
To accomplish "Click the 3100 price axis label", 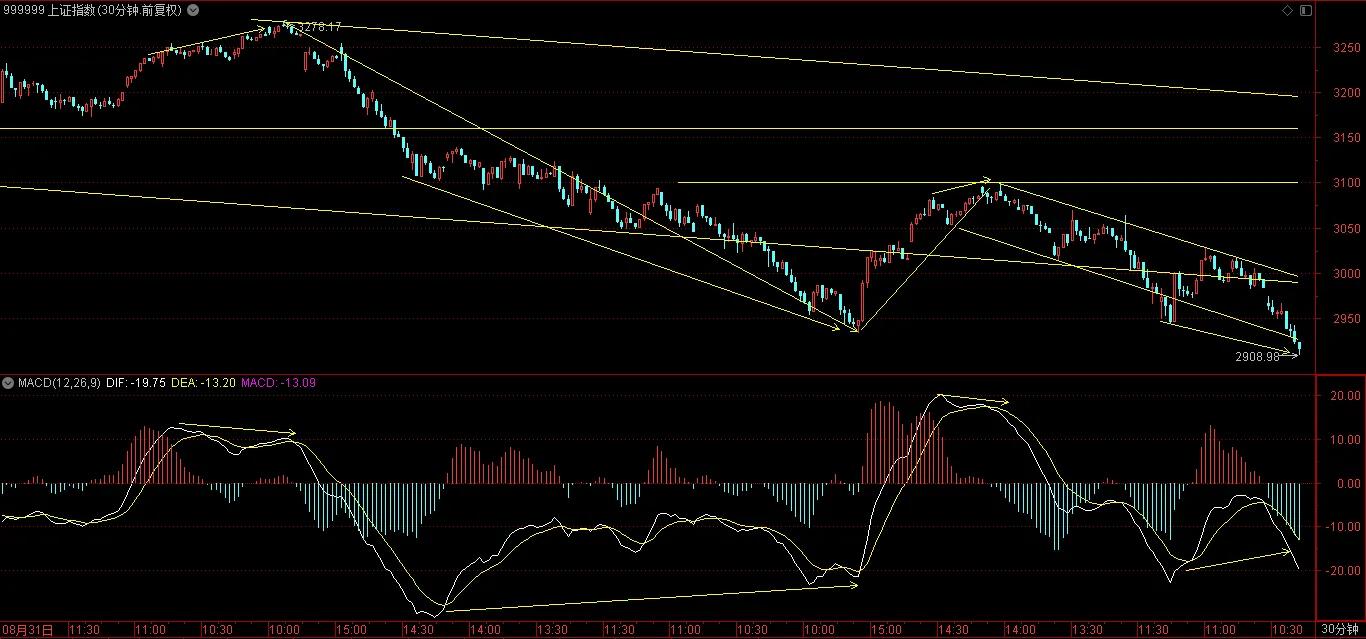I will pyautogui.click(x=1346, y=183).
